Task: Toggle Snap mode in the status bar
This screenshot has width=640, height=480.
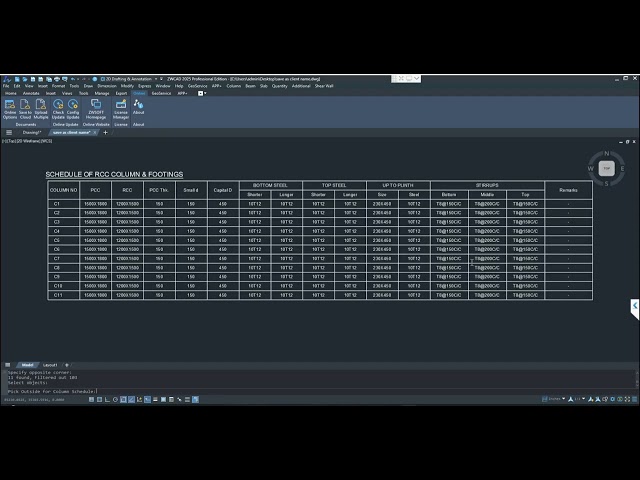Action: (x=91, y=399)
